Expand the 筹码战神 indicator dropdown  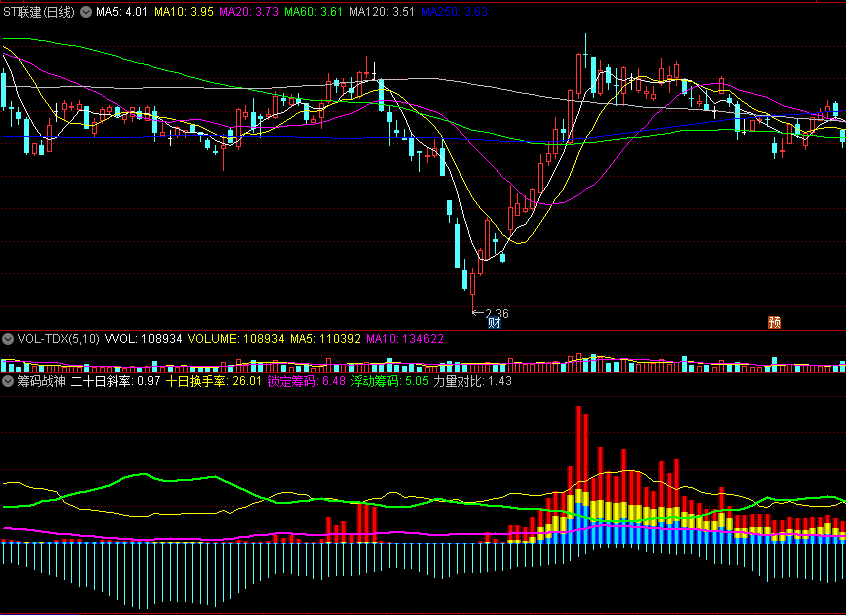[8, 381]
